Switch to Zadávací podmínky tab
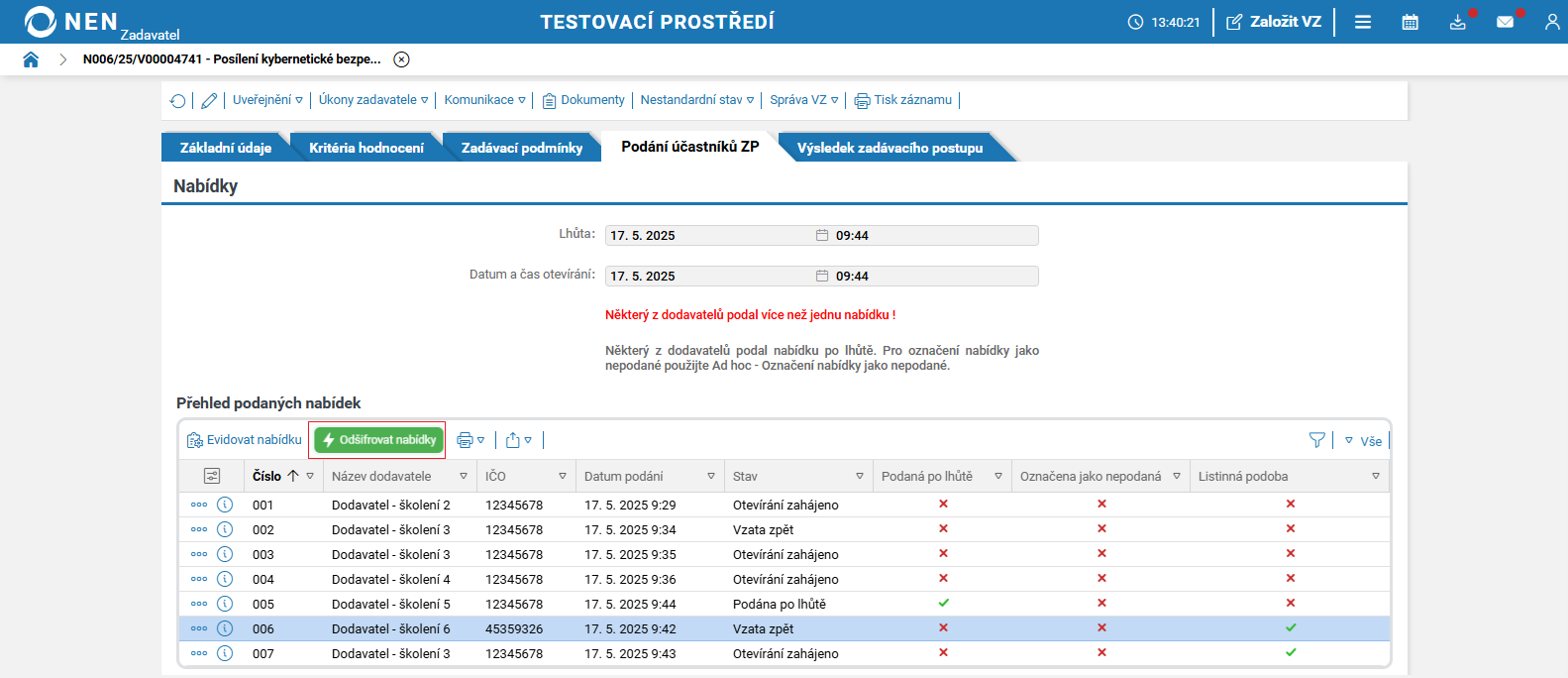This screenshot has width=1568, height=678. [x=522, y=148]
